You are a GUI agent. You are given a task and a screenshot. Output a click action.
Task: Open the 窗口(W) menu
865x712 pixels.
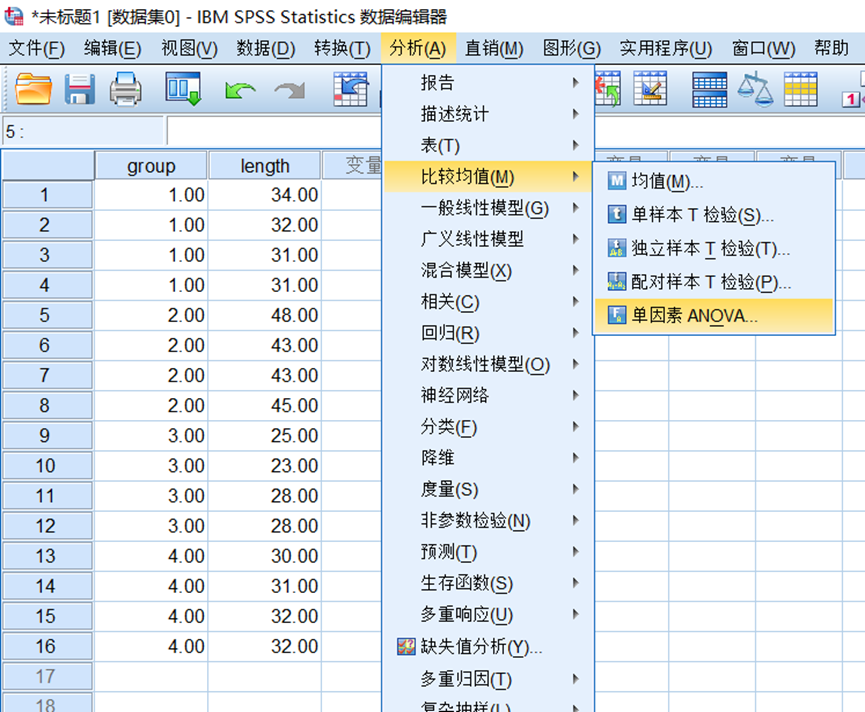[763, 49]
